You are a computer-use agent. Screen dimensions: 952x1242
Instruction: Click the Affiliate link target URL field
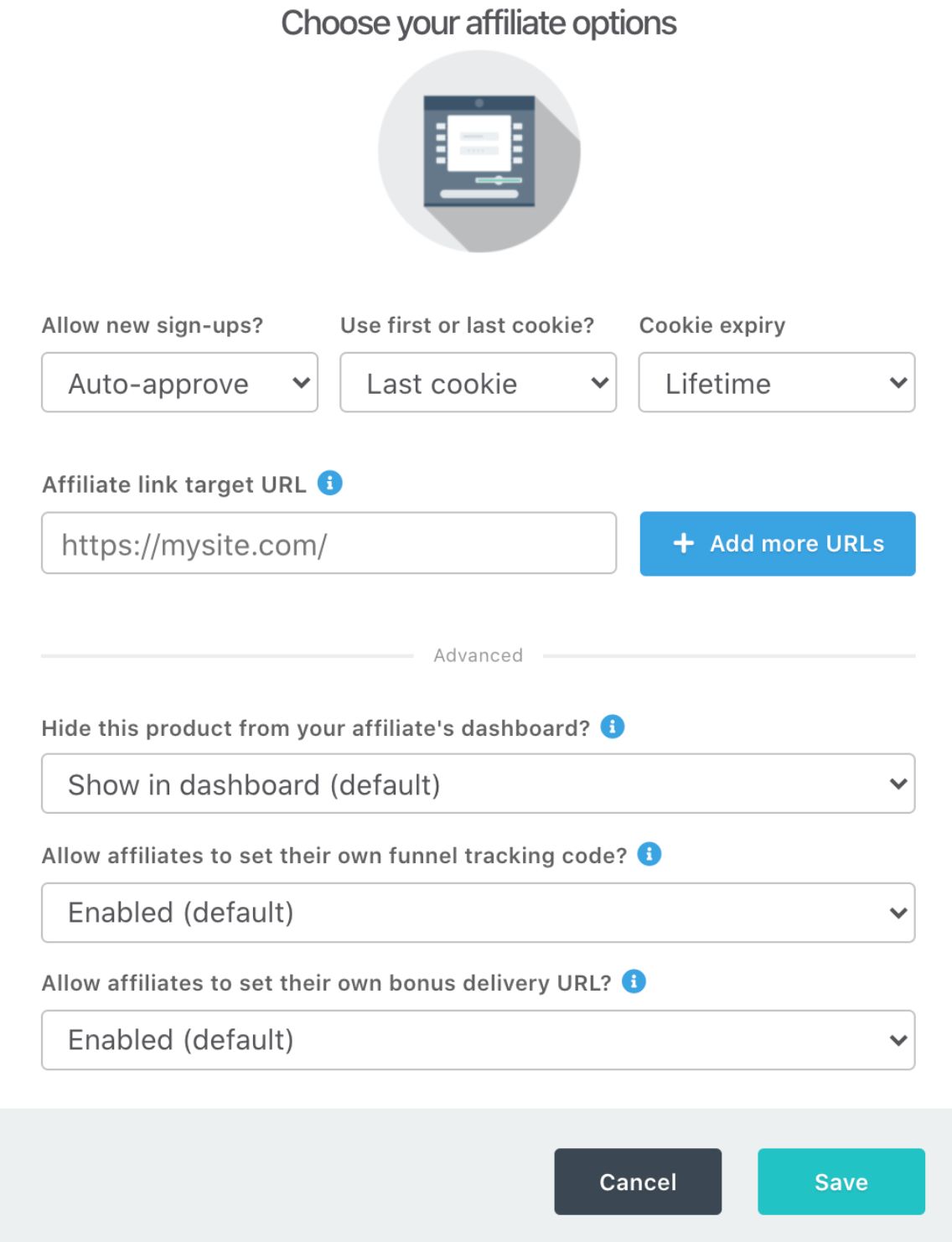click(329, 544)
